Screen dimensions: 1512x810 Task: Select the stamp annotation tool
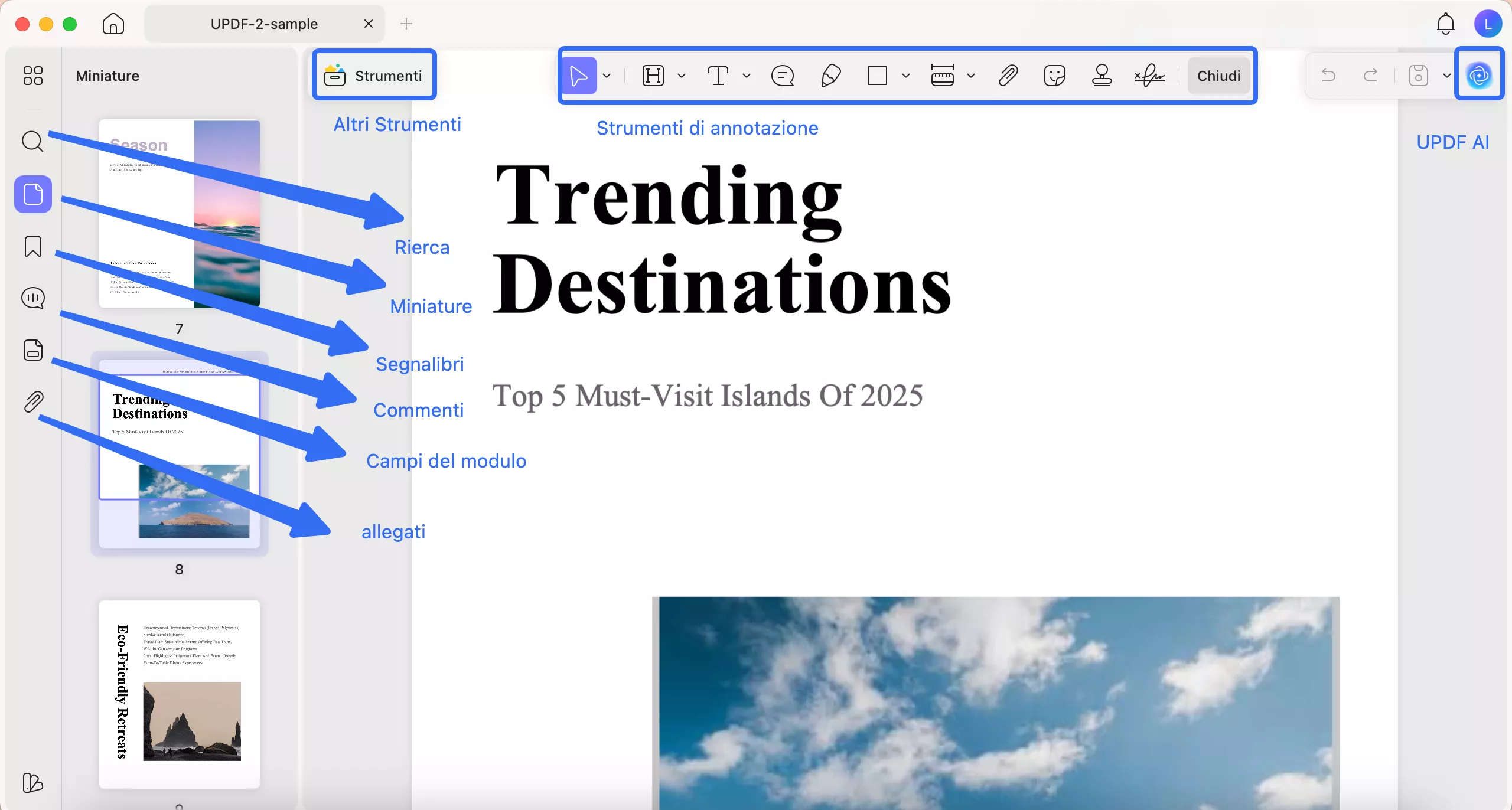pyautogui.click(x=1102, y=76)
